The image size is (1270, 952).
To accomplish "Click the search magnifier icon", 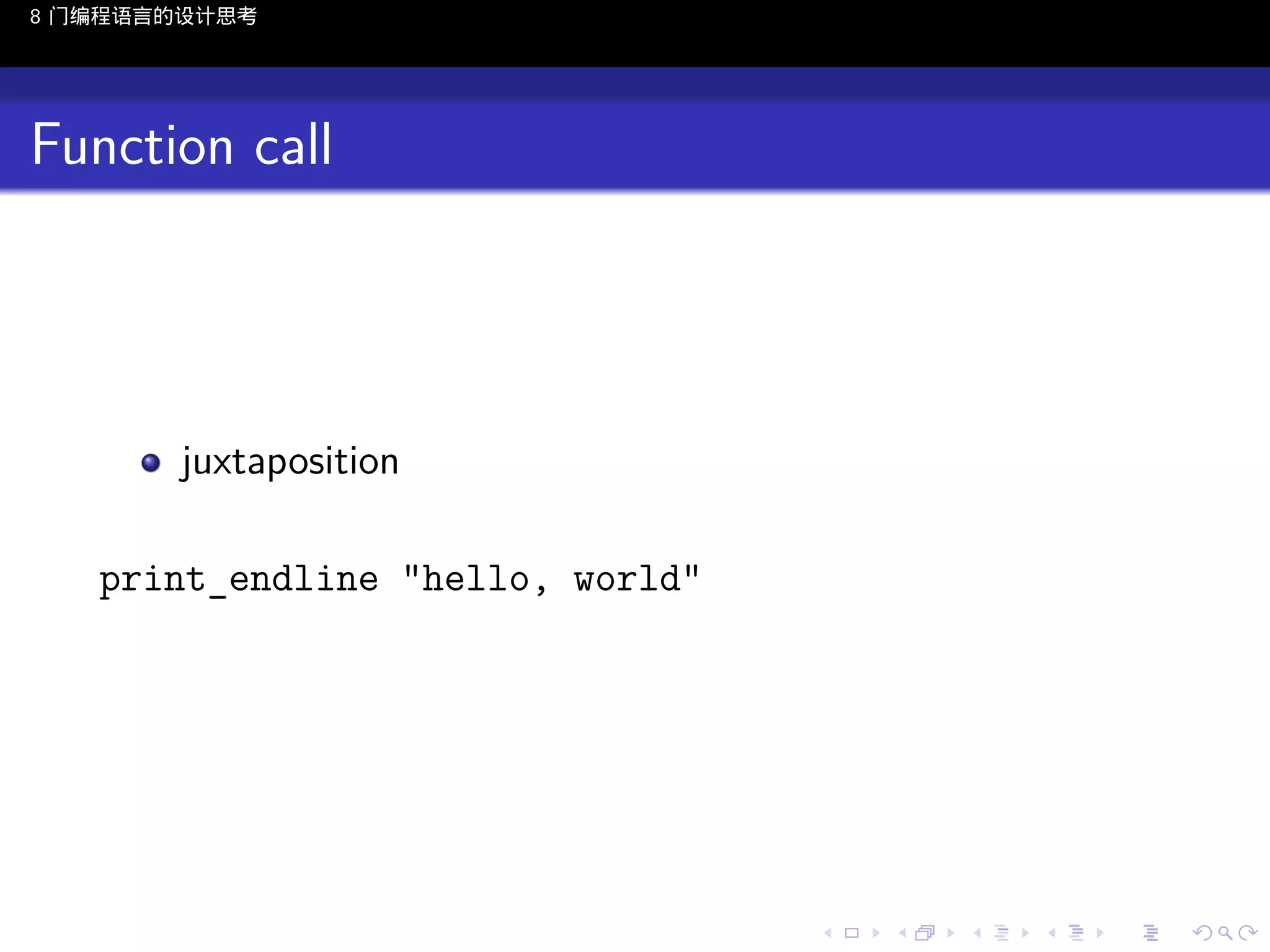I will [x=1225, y=933].
